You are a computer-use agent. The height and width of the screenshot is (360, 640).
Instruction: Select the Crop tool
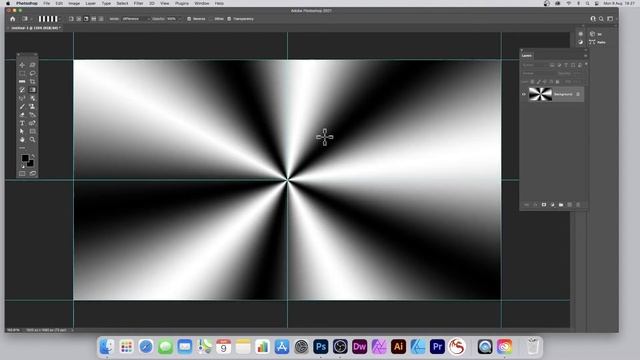[x=32, y=82]
